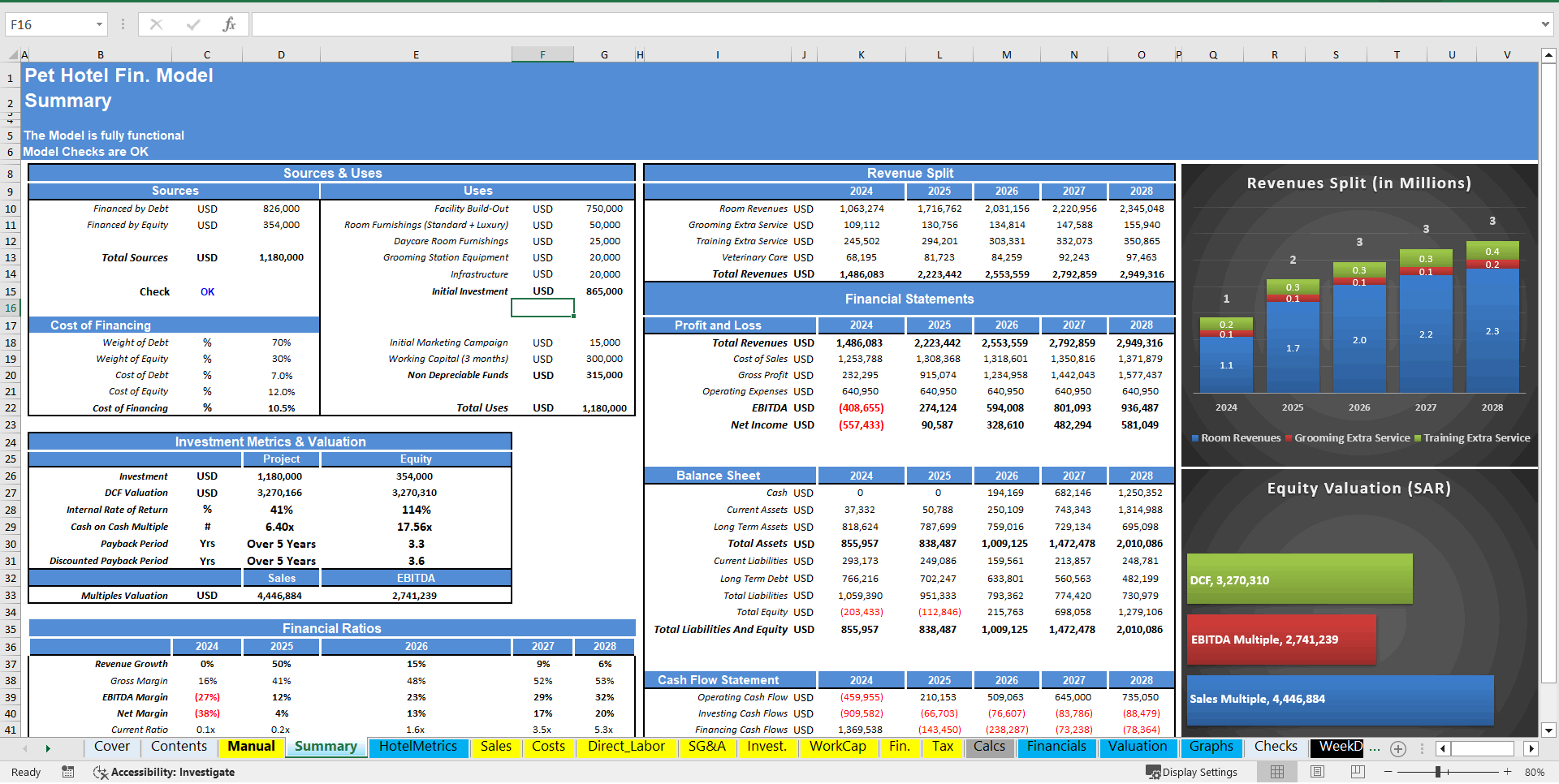Click Internal Rate of Return 41% cell
This screenshot has width=1559, height=784.
281,510
